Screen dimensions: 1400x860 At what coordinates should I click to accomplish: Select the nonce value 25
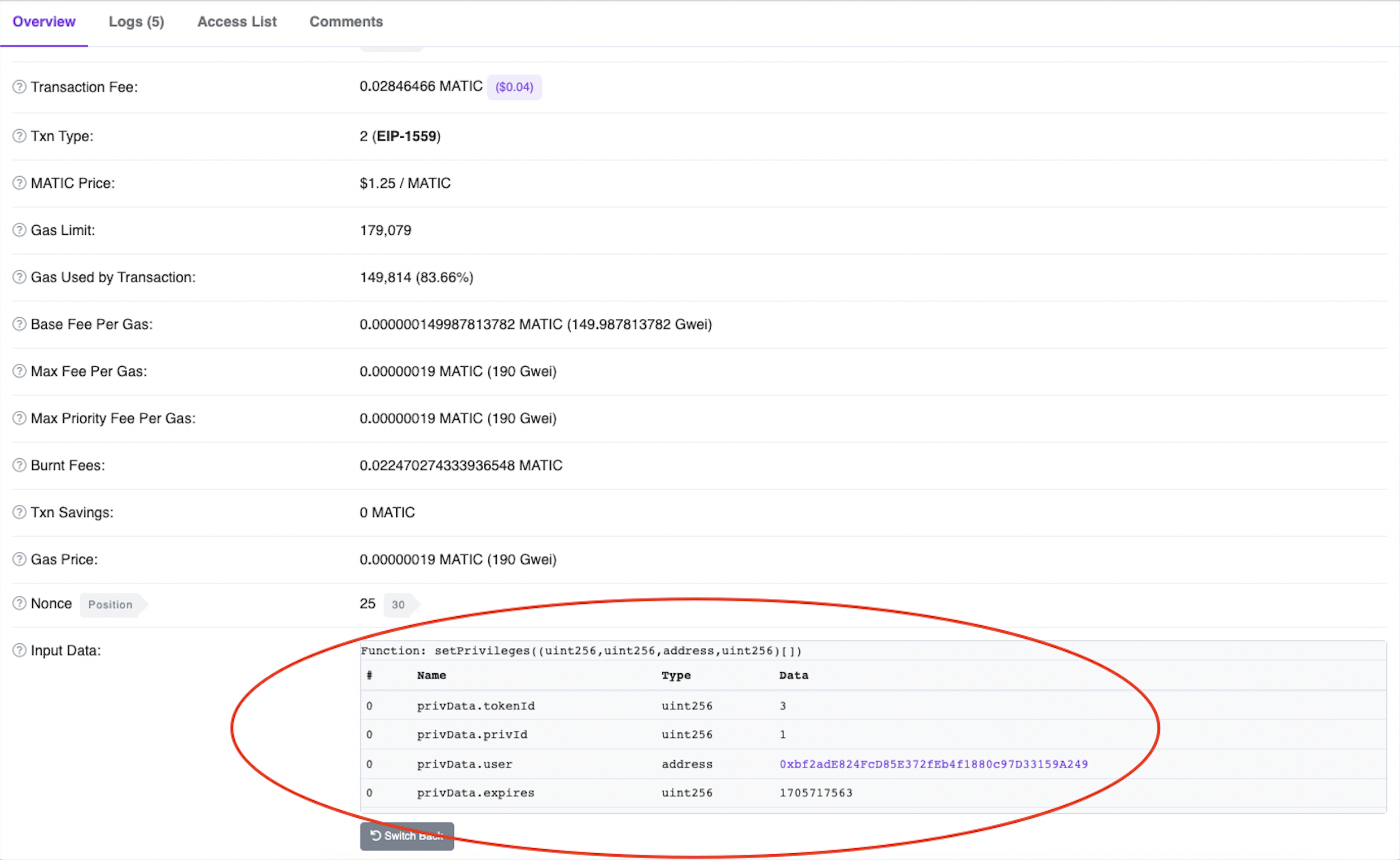pyautogui.click(x=368, y=603)
